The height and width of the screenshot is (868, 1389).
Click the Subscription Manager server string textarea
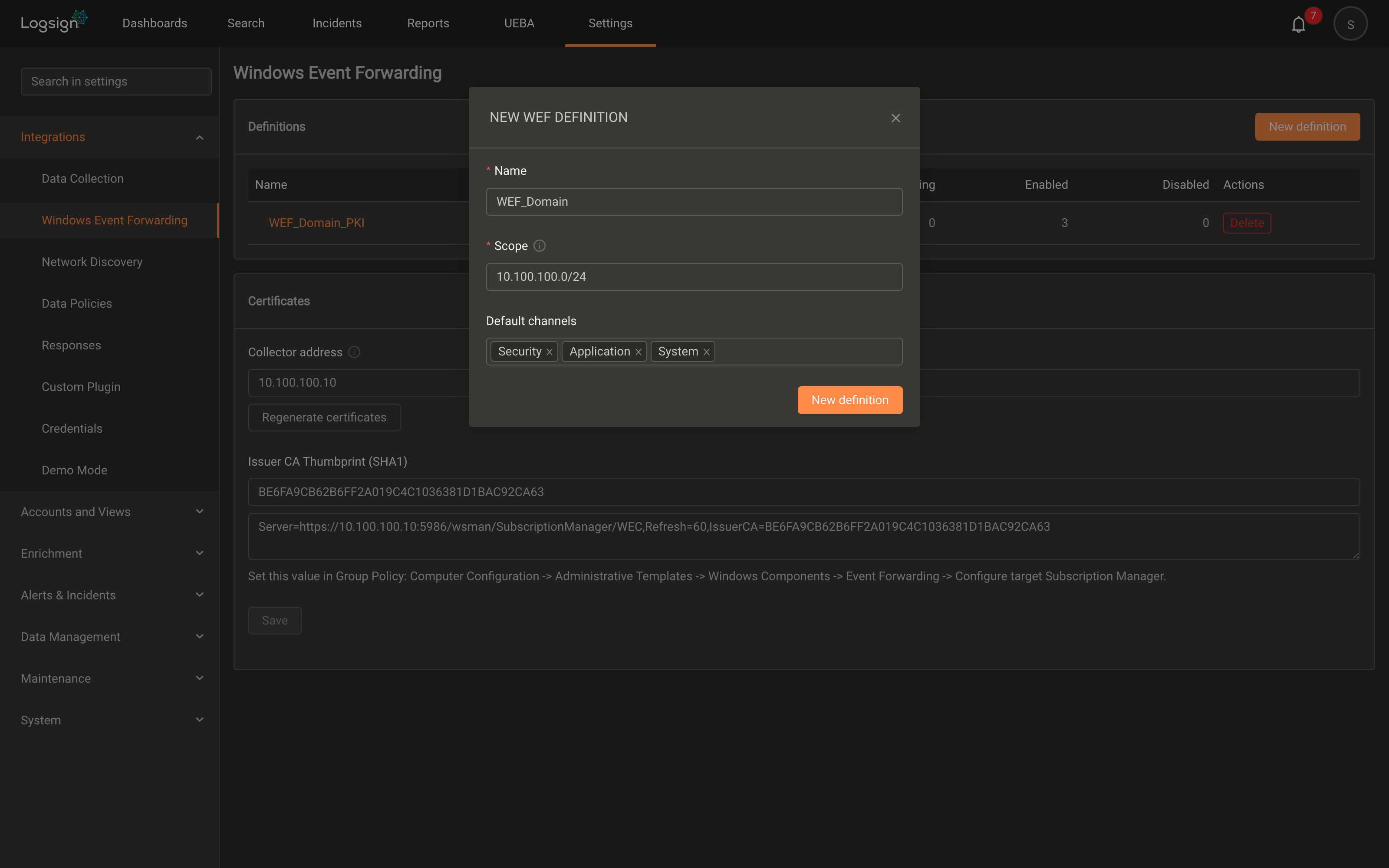tap(803, 536)
